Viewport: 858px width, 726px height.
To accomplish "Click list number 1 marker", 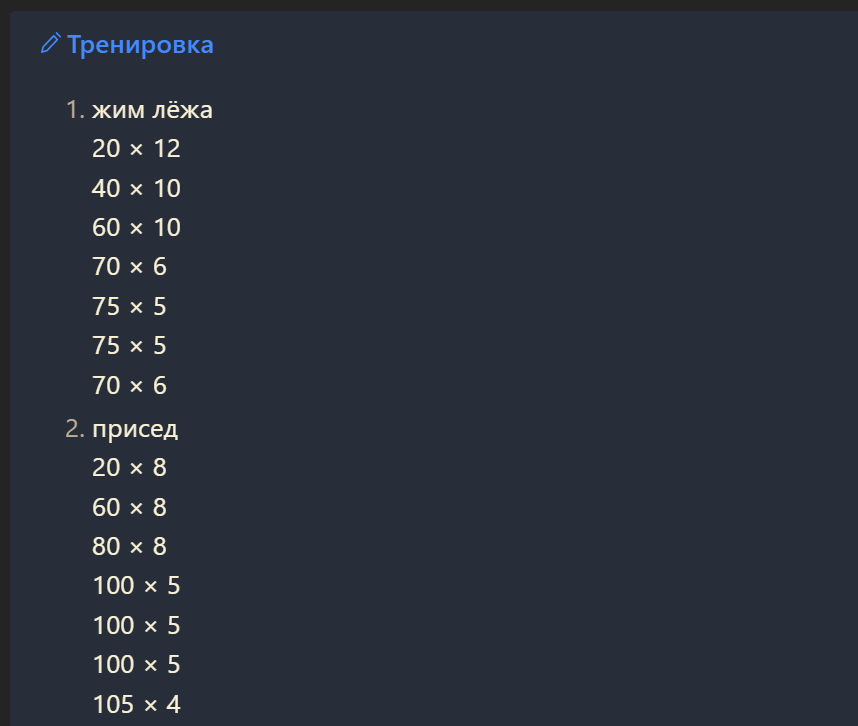I will point(75,110).
